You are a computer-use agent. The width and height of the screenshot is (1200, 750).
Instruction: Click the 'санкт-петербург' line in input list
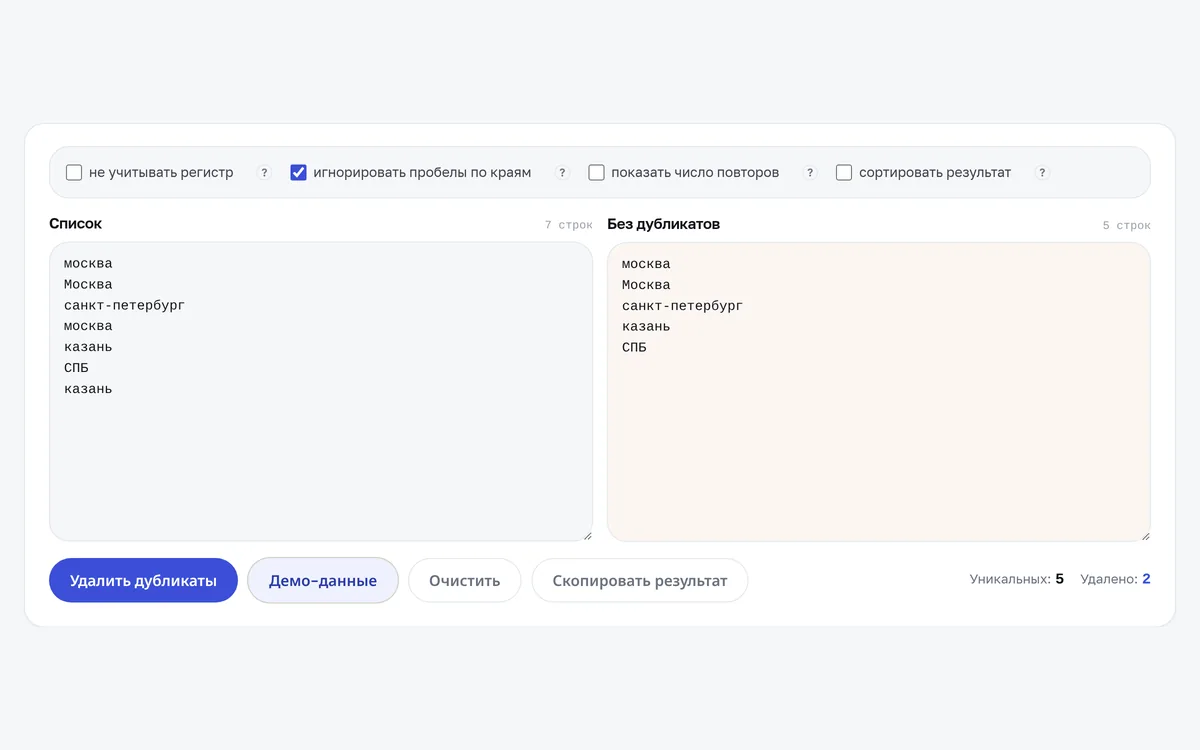point(125,306)
